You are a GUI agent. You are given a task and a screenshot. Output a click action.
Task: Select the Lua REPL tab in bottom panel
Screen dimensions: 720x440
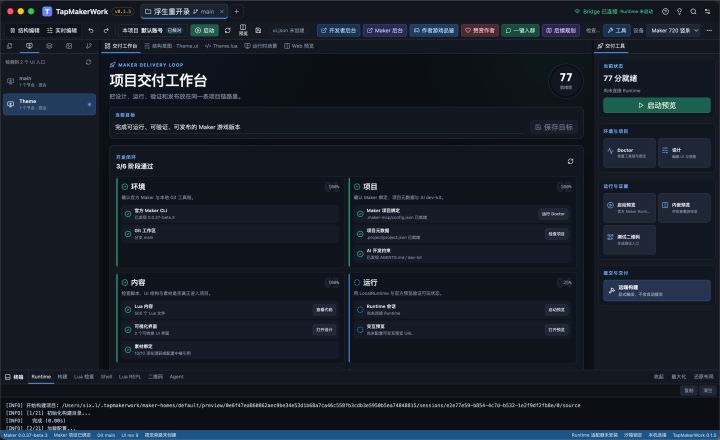tap(129, 377)
